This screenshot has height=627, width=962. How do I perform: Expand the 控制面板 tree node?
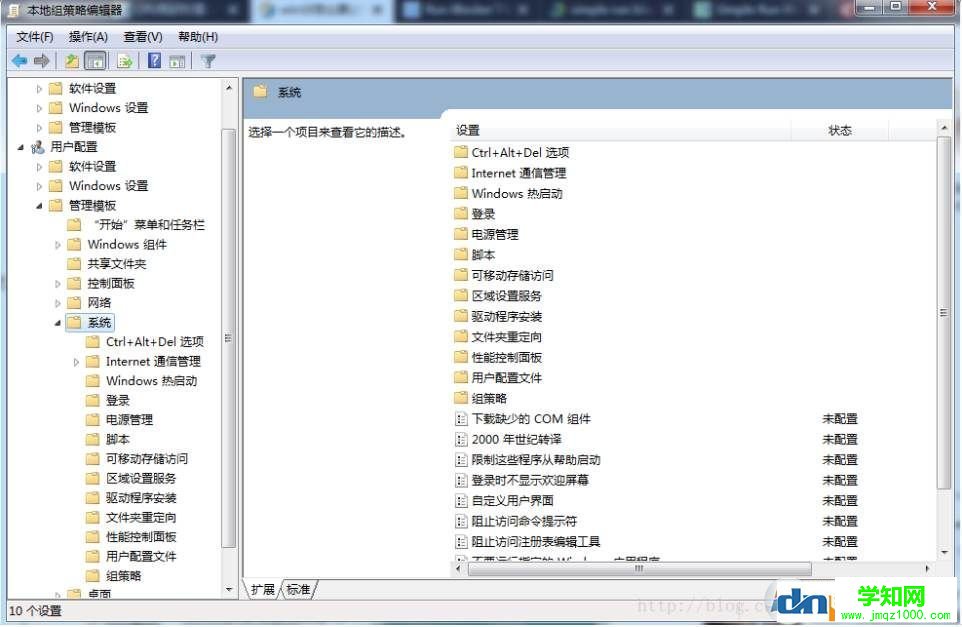point(58,284)
